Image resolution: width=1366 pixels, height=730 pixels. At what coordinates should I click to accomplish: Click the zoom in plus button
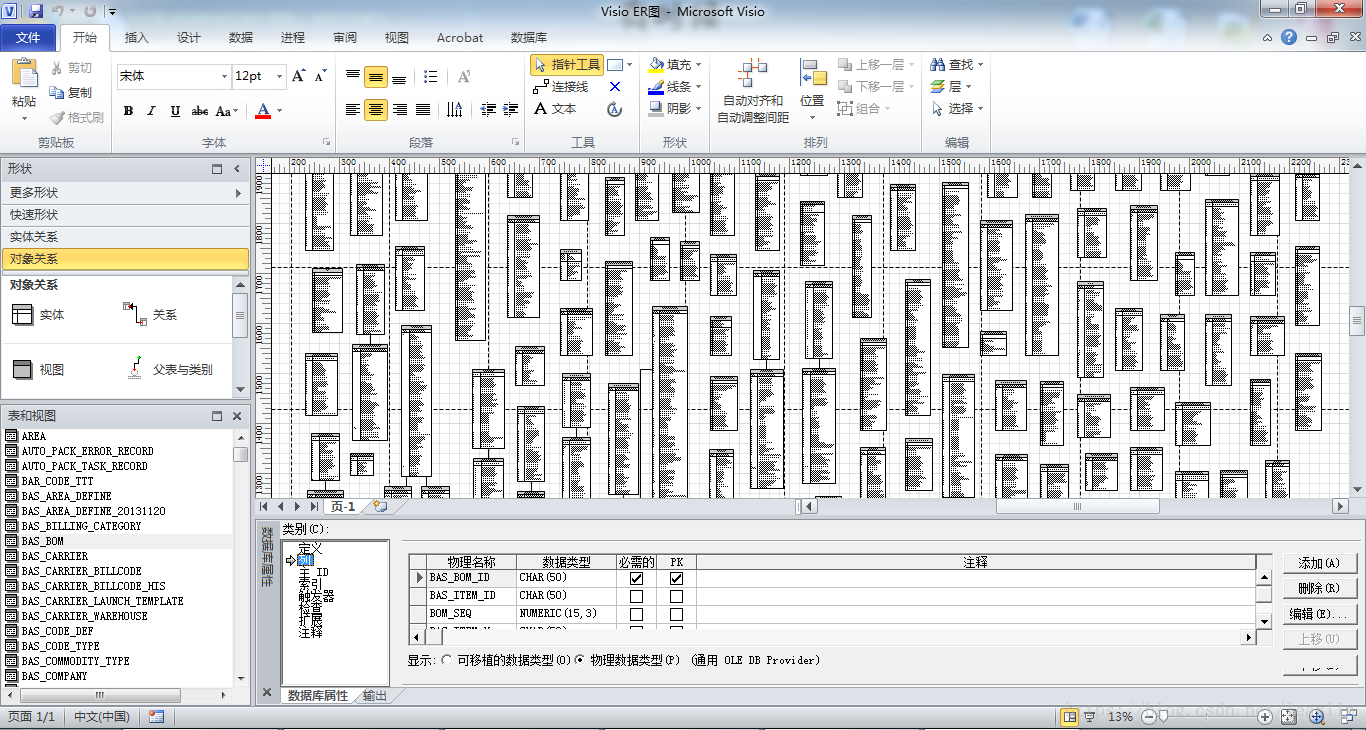click(1265, 717)
